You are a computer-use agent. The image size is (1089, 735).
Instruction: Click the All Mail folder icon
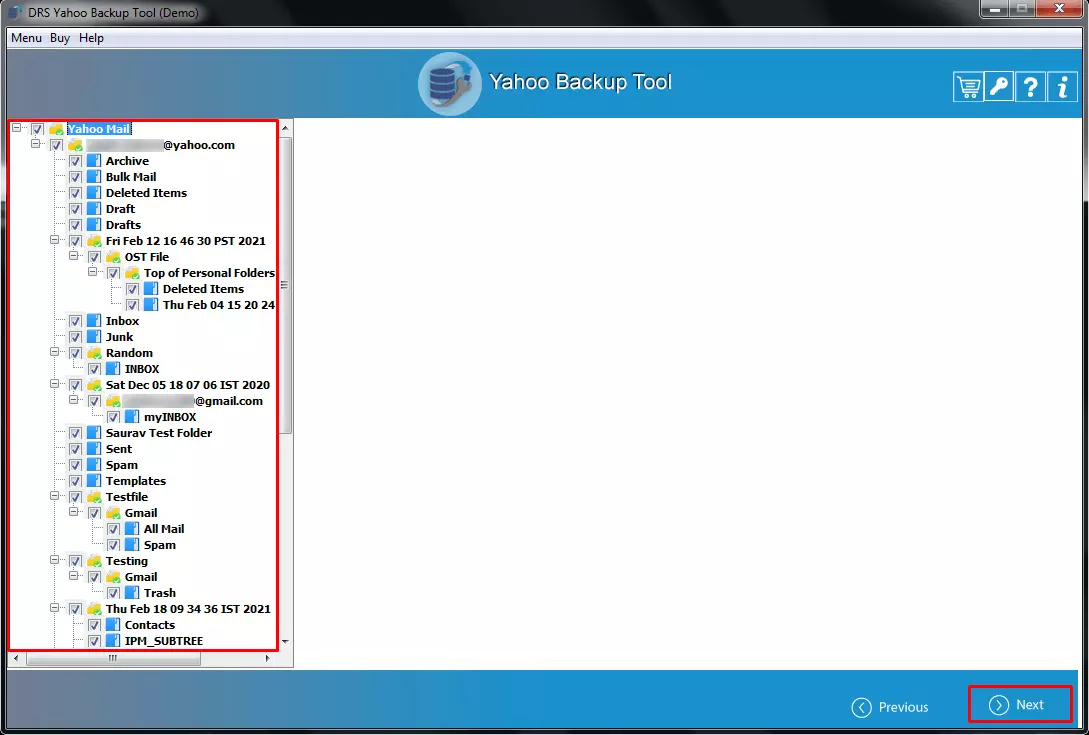132,529
